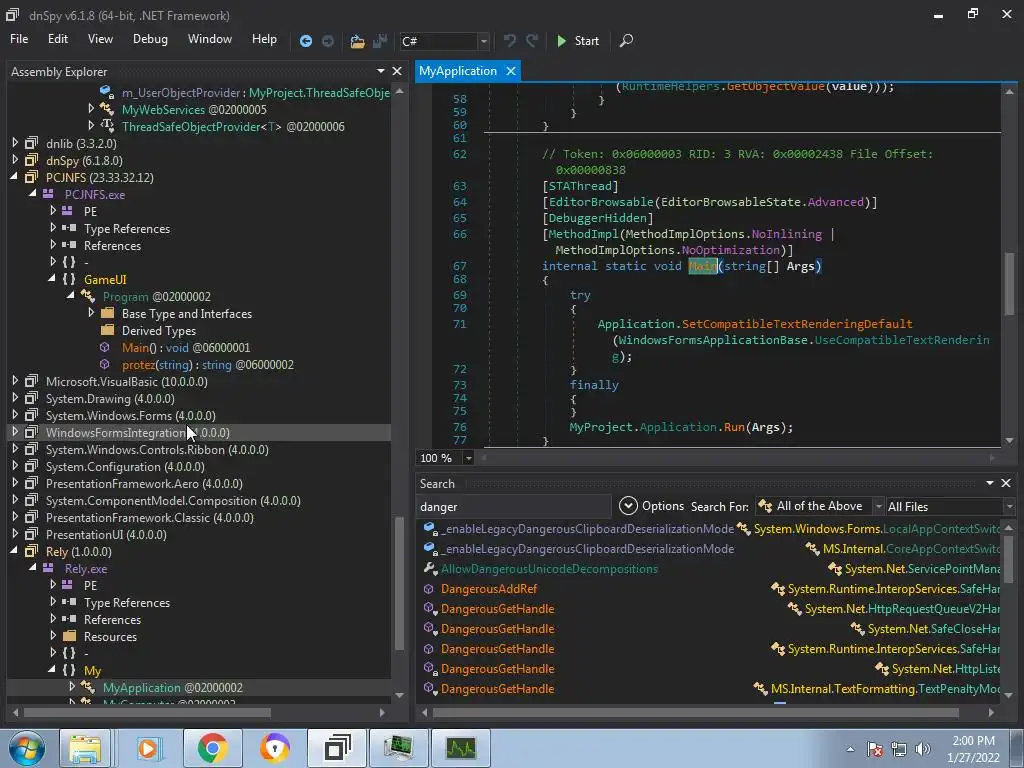Screen dimensions: 1024x768
Task: Click SetCompatibleTextRenderingDefault in the code
Action: click(x=797, y=324)
